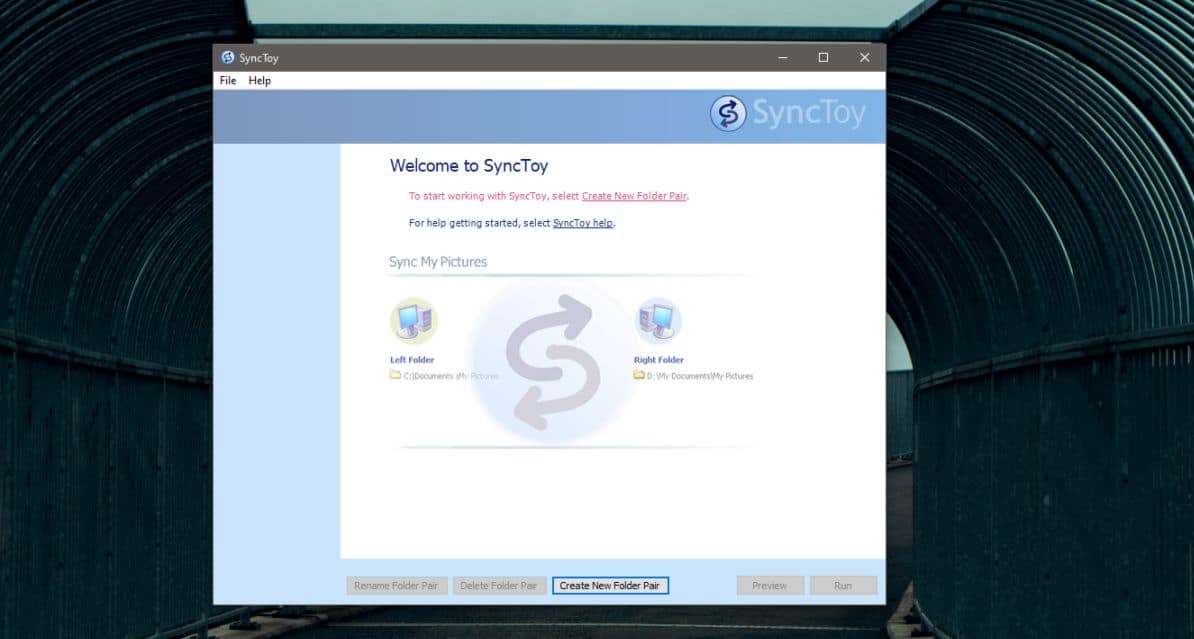Maximize the SyncToy window
The height and width of the screenshot is (639, 1194).
pos(823,57)
